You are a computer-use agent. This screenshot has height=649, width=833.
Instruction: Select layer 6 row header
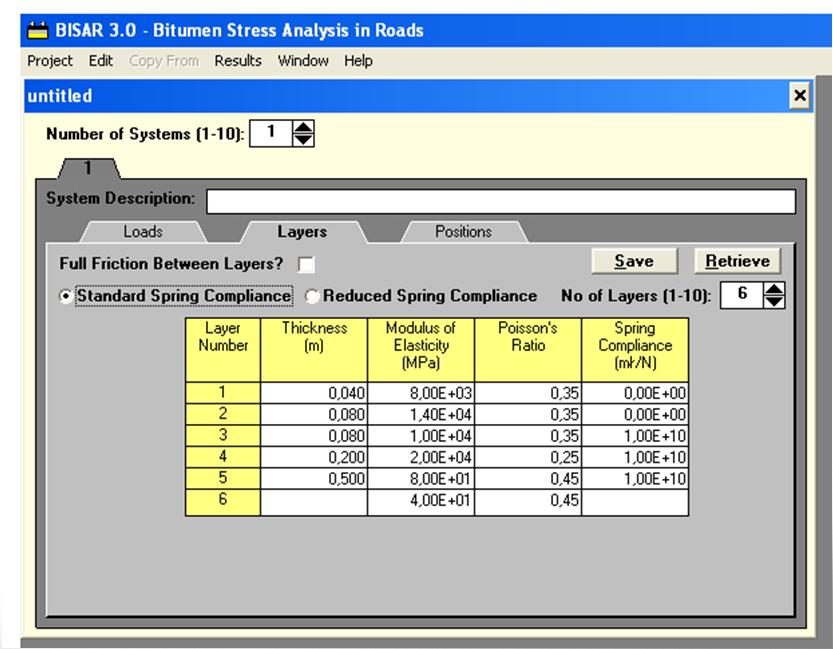point(223,502)
